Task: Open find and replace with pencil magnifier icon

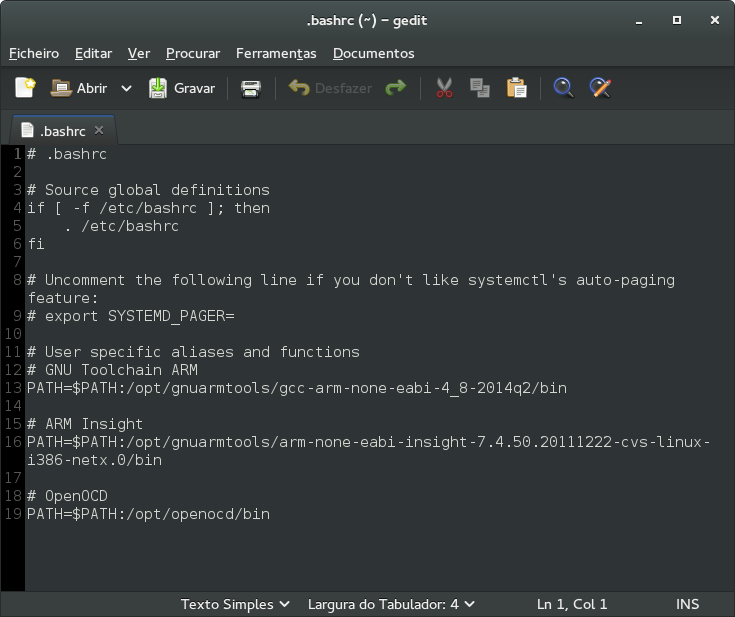Action: [x=600, y=88]
